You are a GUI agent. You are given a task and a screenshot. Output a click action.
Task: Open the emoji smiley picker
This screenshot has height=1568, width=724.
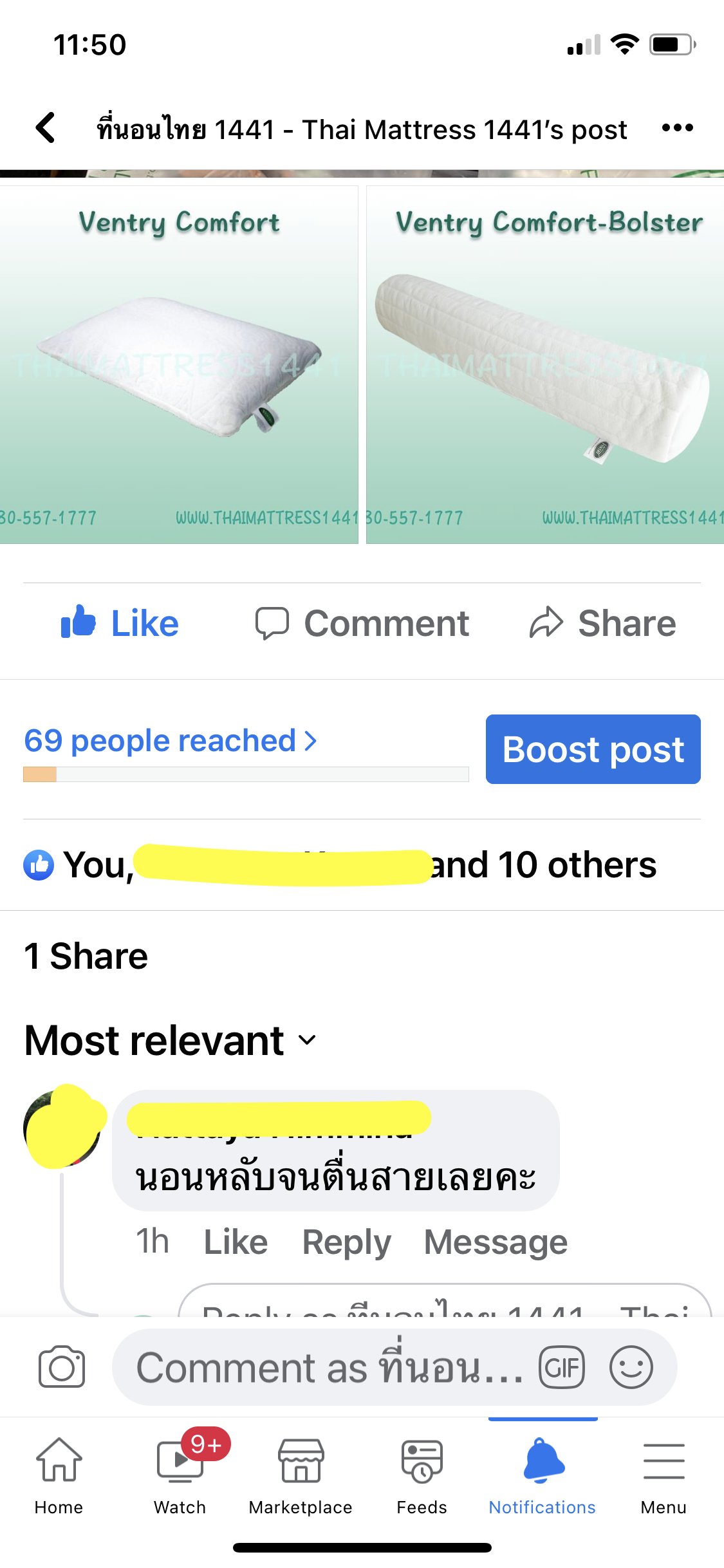[x=631, y=1367]
